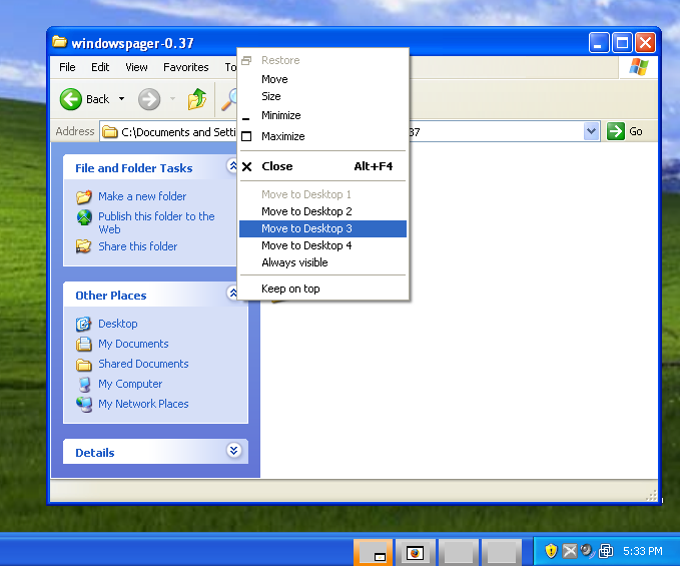Collapse the Other Places panel
Viewport: 680px width, 566px height.
click(233, 293)
